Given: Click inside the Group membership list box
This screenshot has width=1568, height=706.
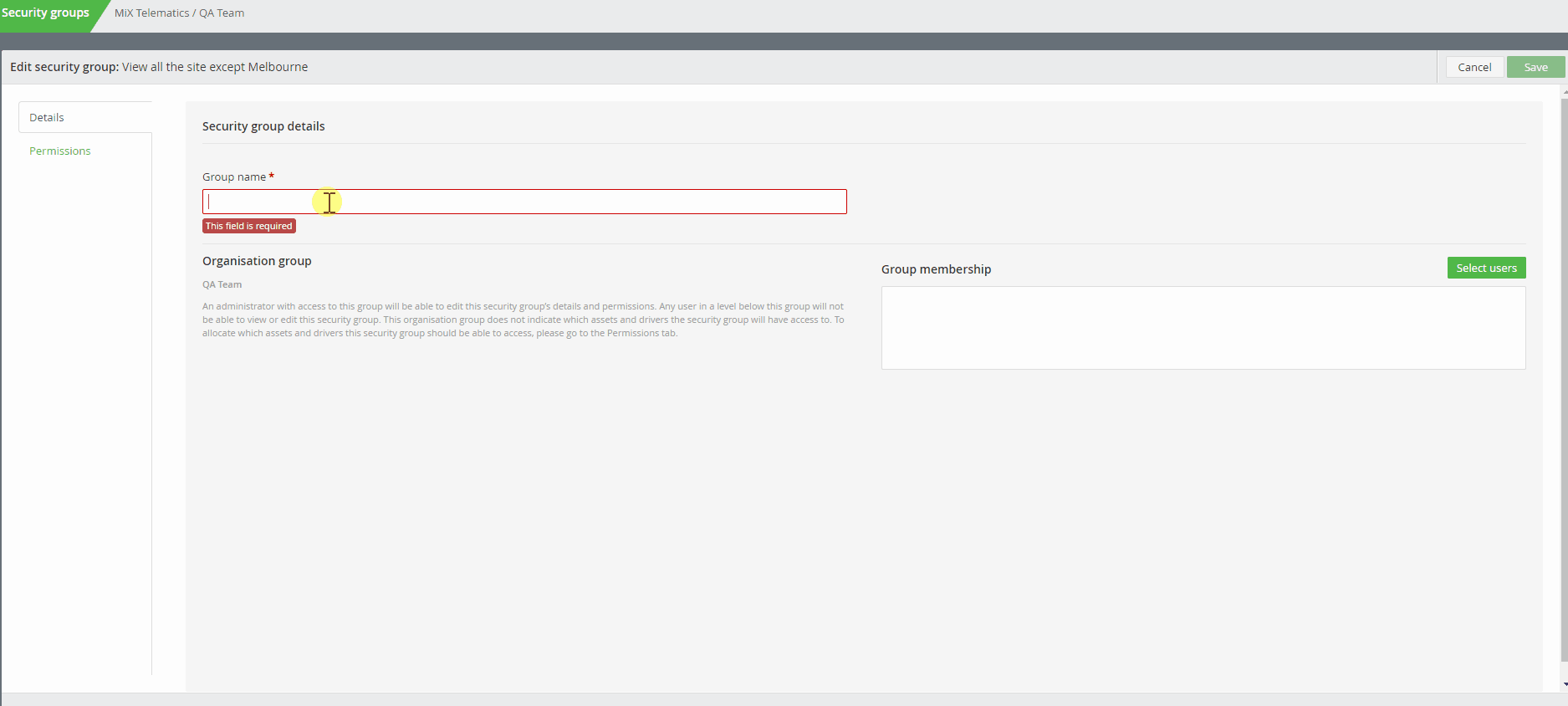Looking at the screenshot, I should click(x=1203, y=328).
